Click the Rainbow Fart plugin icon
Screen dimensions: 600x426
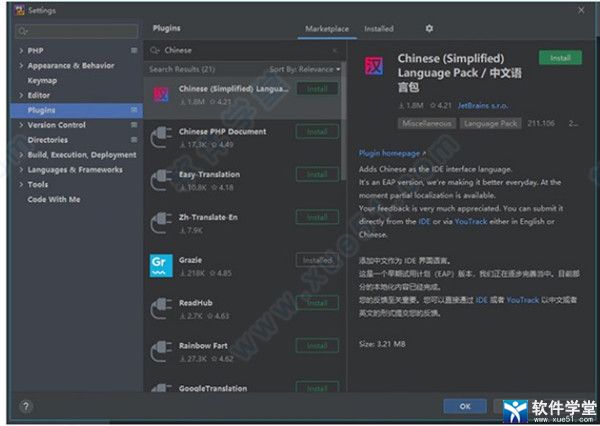click(161, 351)
